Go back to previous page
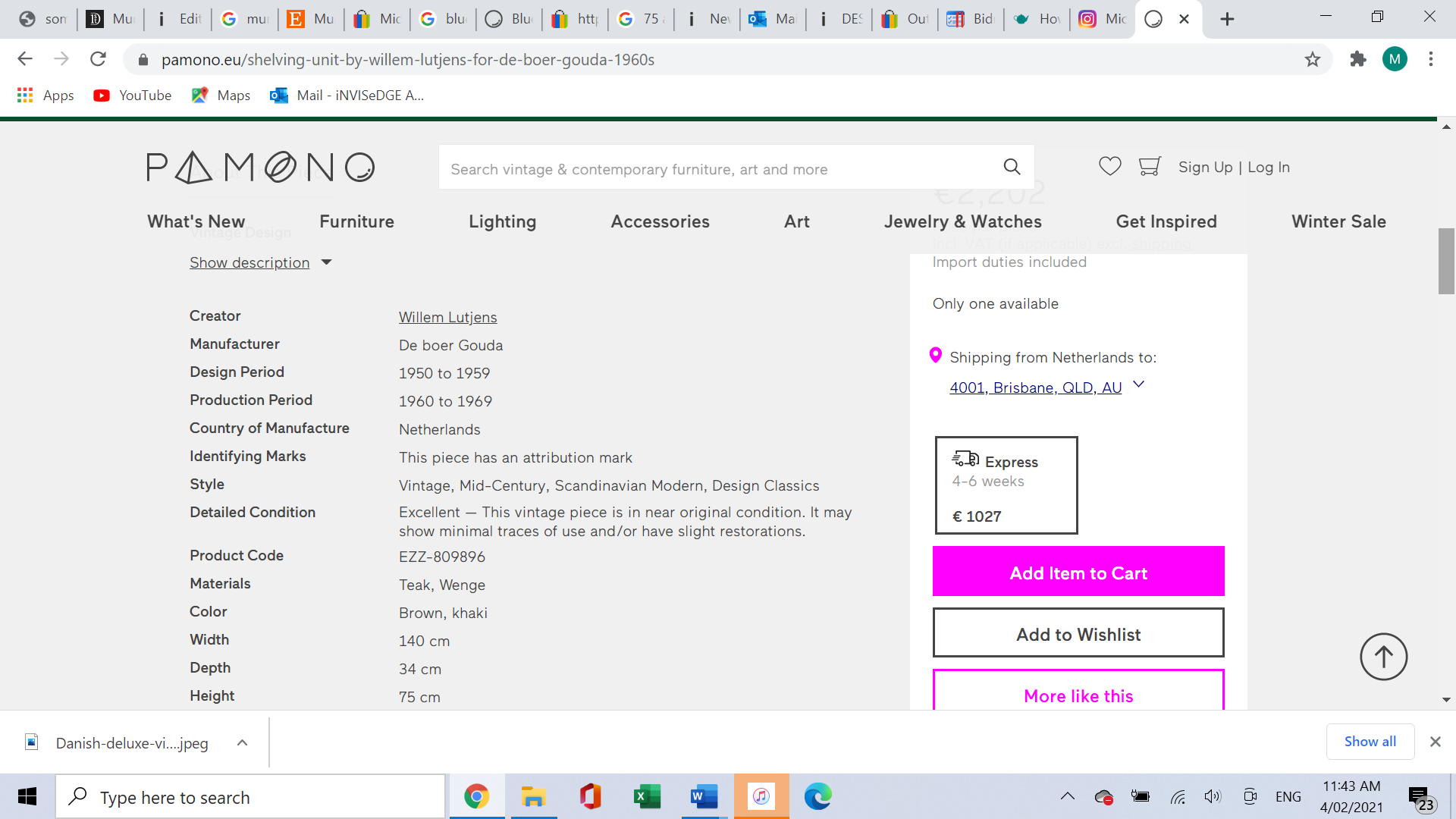Viewport: 1456px width, 819px height. click(x=25, y=59)
